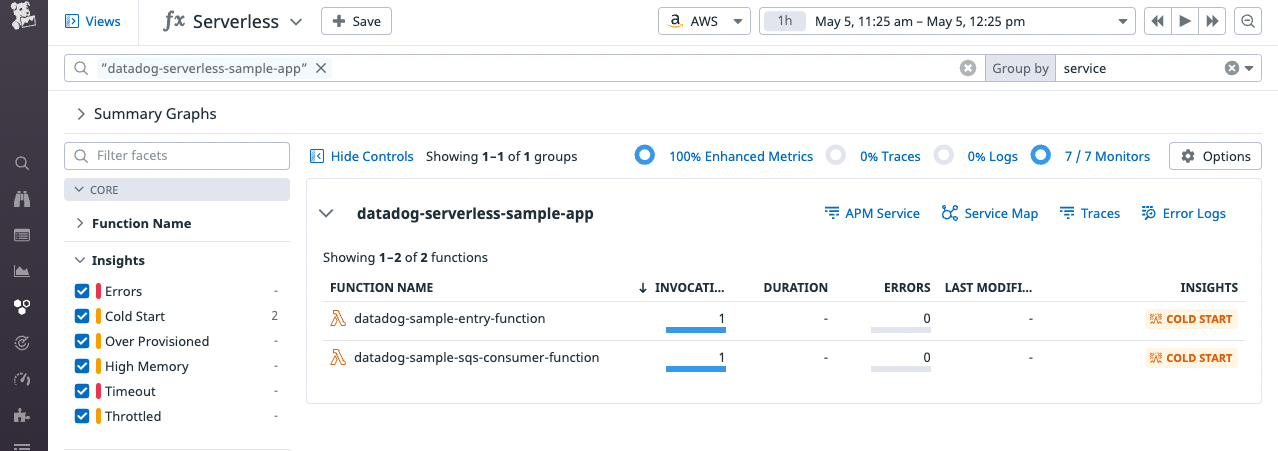Collapse the datadog-serverless-sample-app group
Screen dimensions: 1278x451
pos(325,213)
